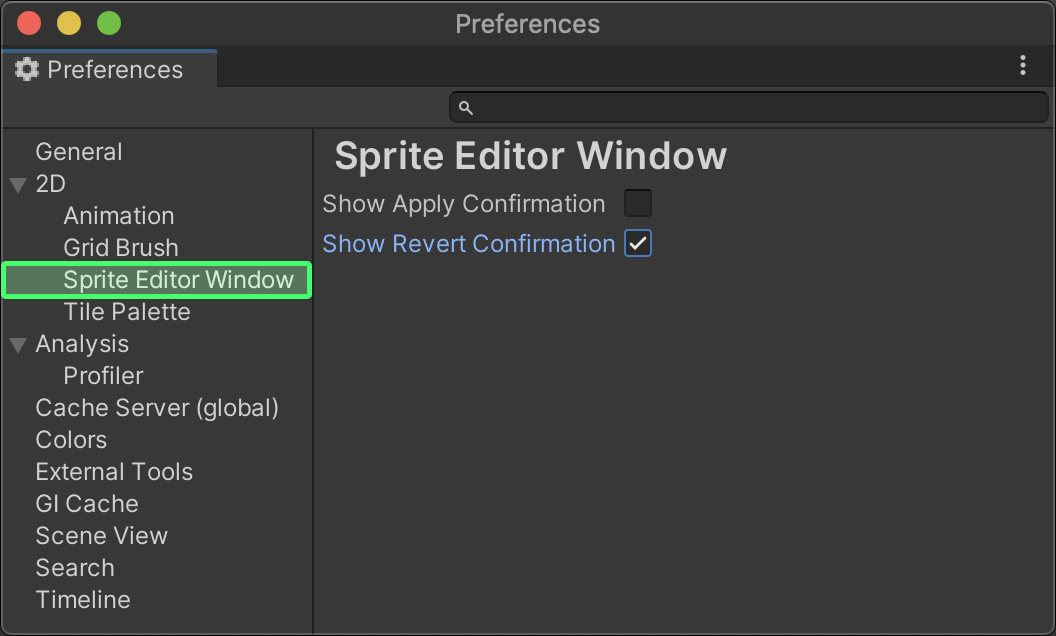Click the Show Revert Confirmation label
Viewport: 1056px width, 636px height.
pos(469,244)
